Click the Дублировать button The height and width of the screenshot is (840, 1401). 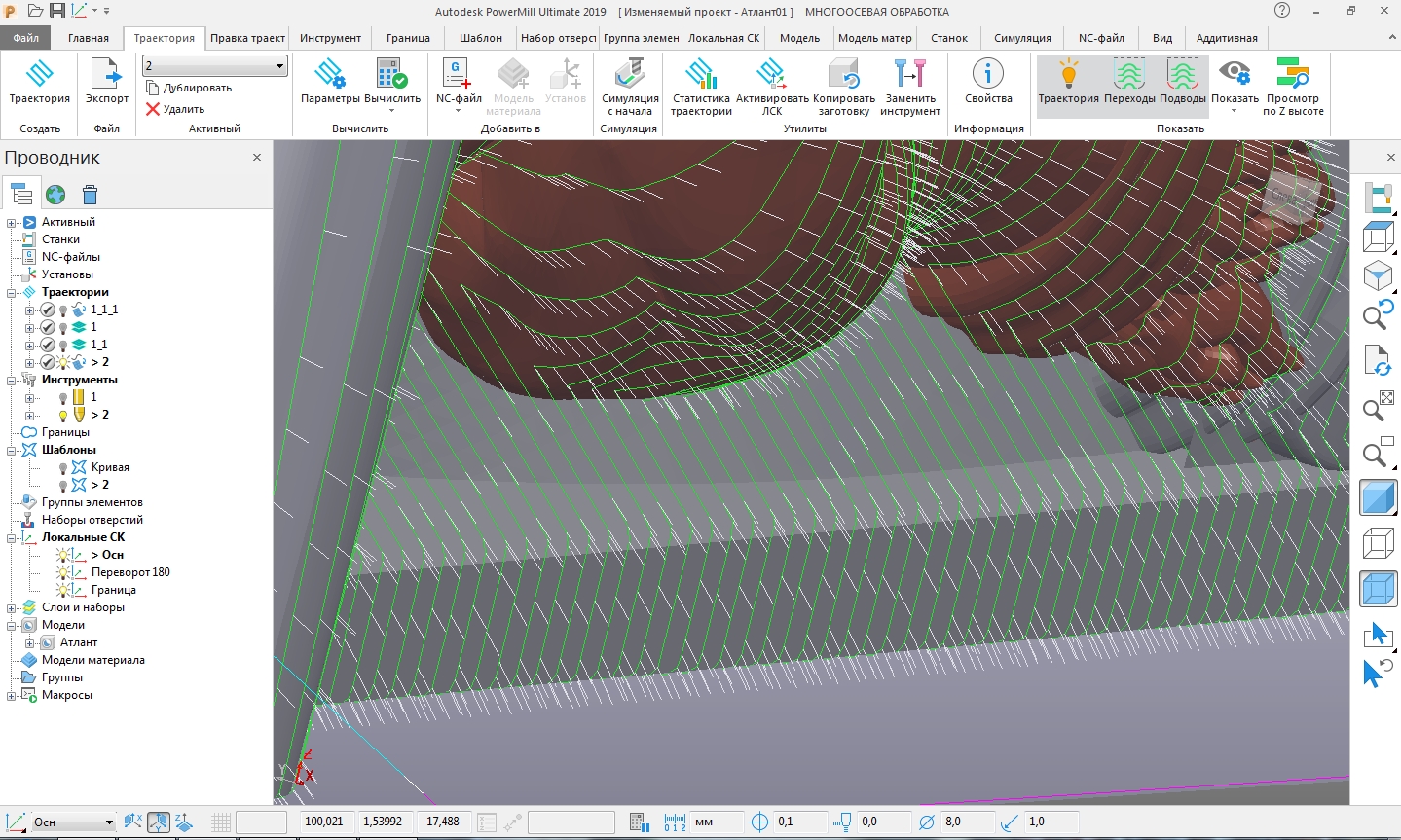click(x=189, y=88)
